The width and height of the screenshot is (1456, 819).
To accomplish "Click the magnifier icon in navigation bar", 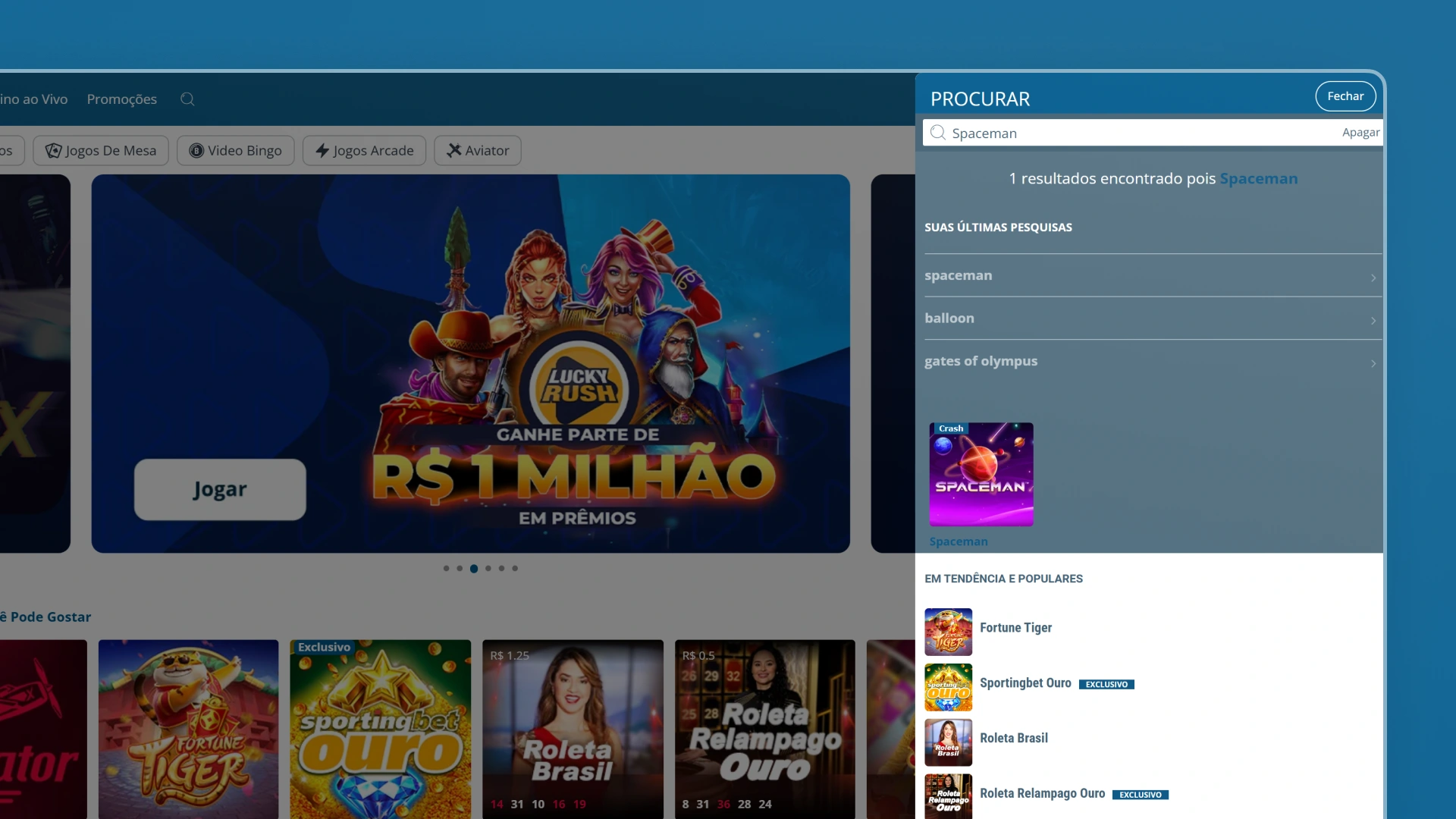I will (x=187, y=99).
